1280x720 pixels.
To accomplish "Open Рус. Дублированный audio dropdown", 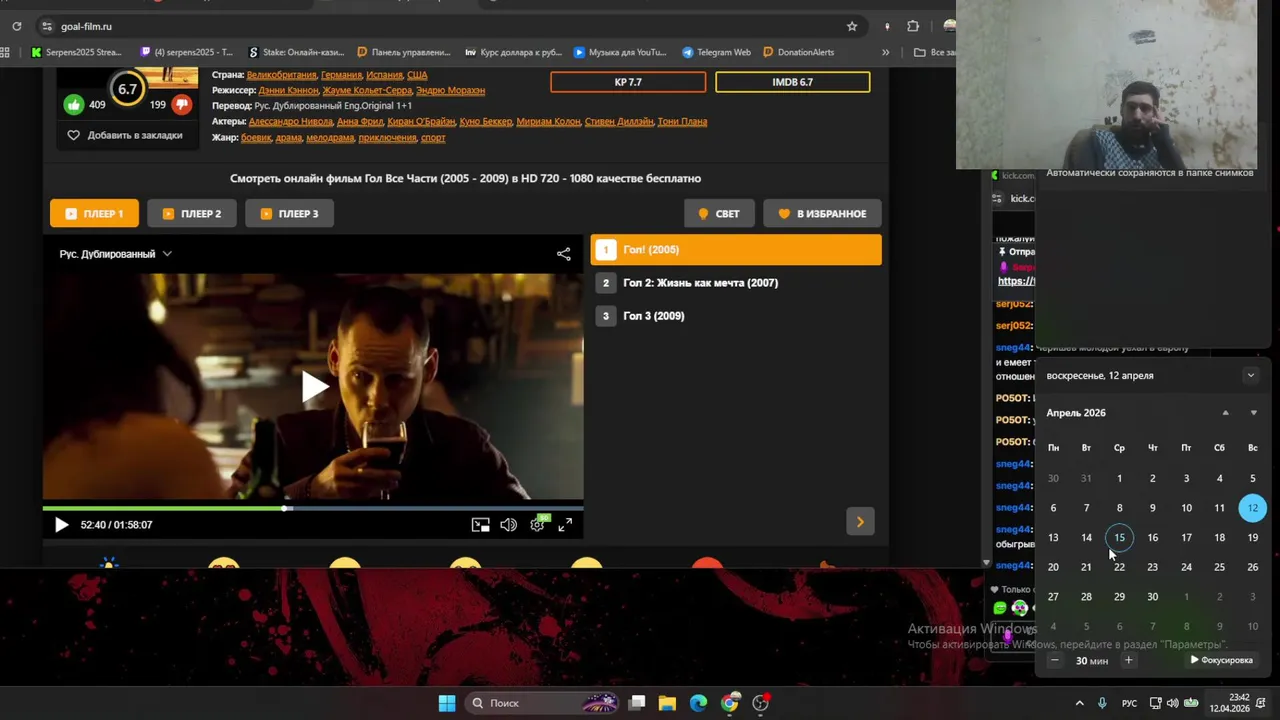I will tap(115, 254).
